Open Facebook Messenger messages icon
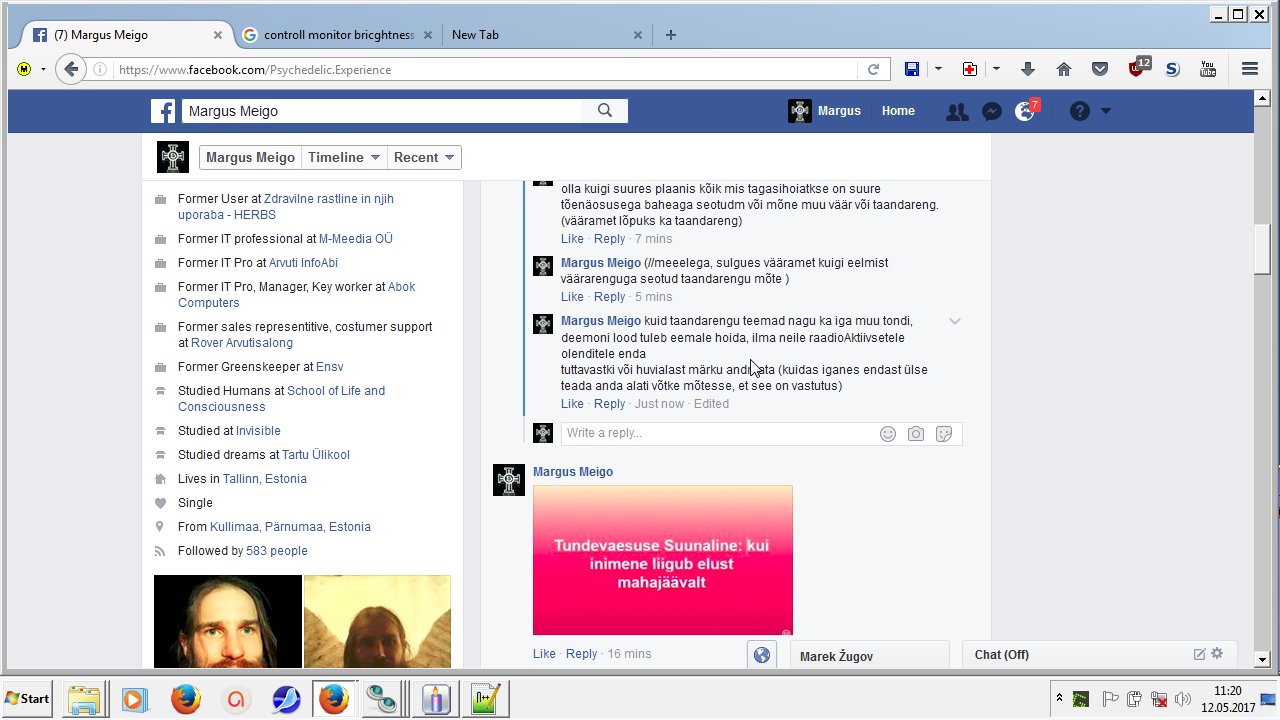 [992, 111]
